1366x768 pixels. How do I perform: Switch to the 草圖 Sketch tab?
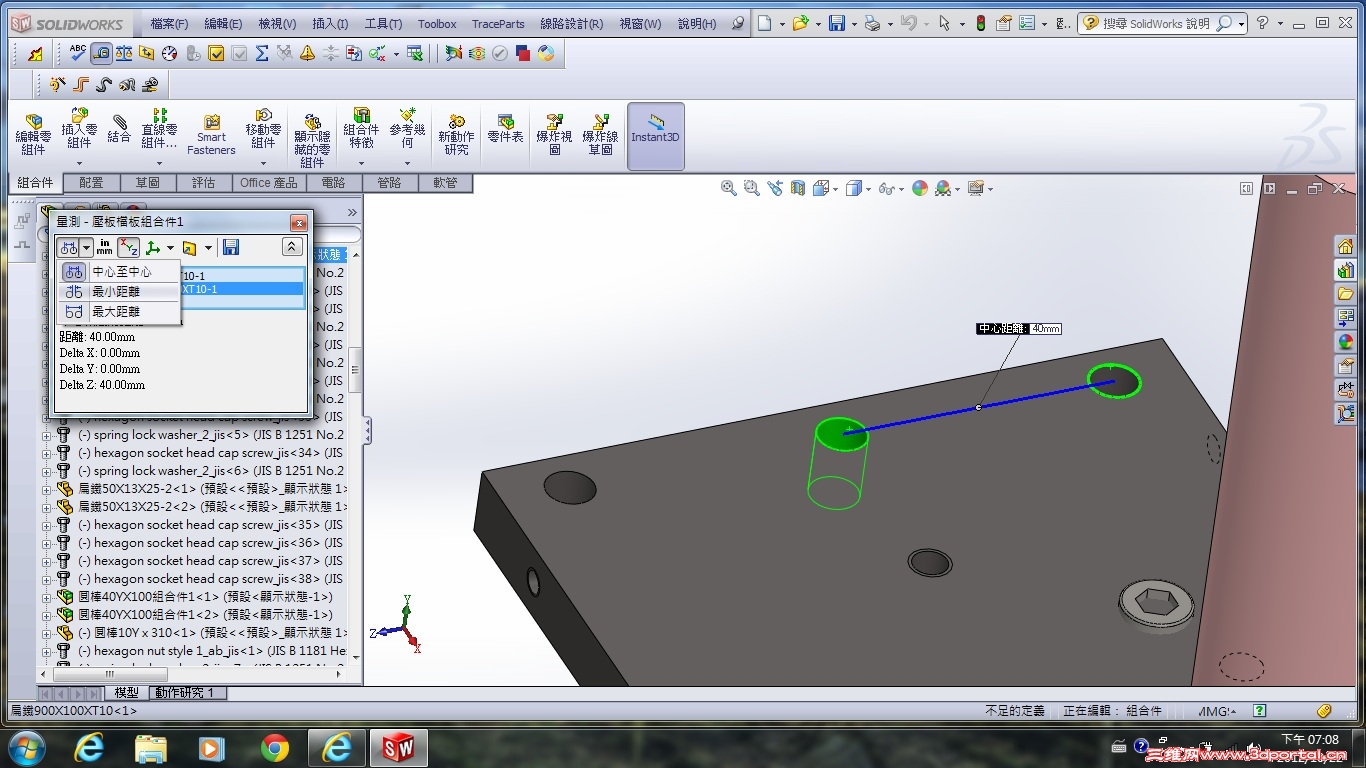pos(147,183)
